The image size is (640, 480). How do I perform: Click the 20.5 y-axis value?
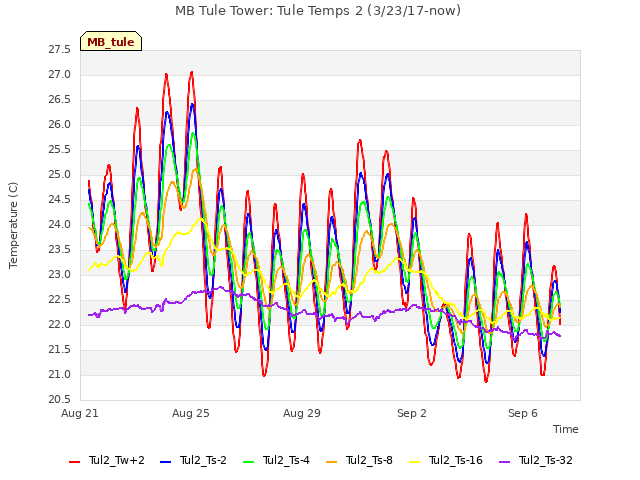pos(60,400)
